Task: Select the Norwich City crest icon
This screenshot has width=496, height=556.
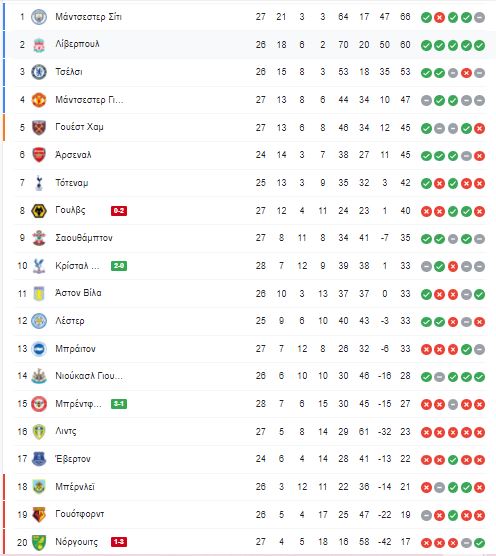Action: [x=39, y=542]
